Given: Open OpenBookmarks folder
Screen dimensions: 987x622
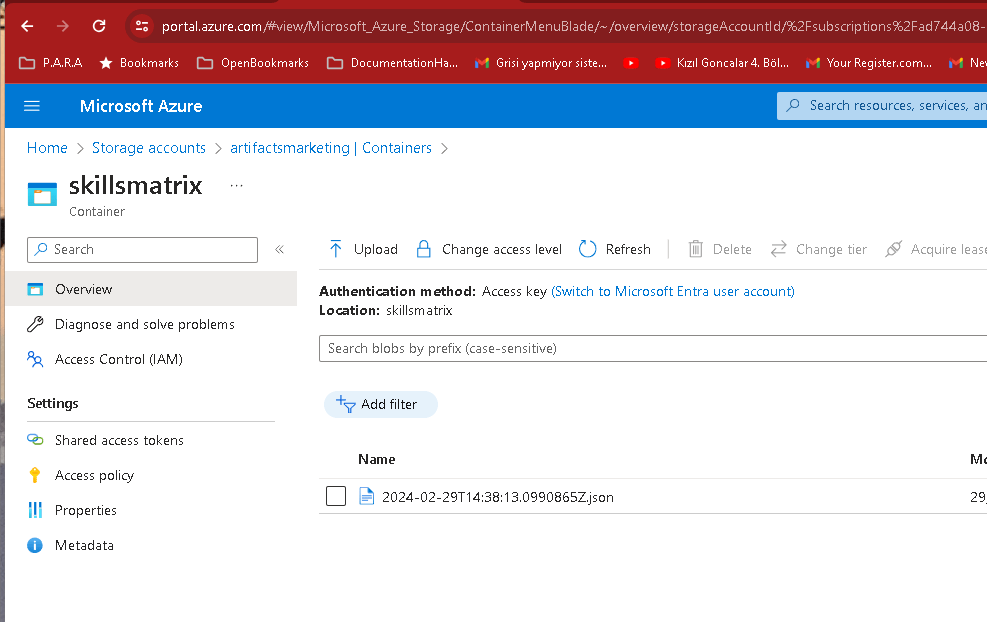Looking at the screenshot, I should [253, 63].
